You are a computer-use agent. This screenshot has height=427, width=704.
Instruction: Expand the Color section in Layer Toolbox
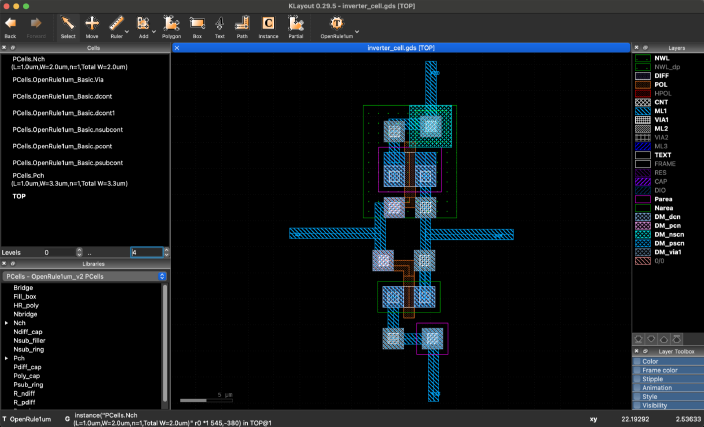click(668, 361)
